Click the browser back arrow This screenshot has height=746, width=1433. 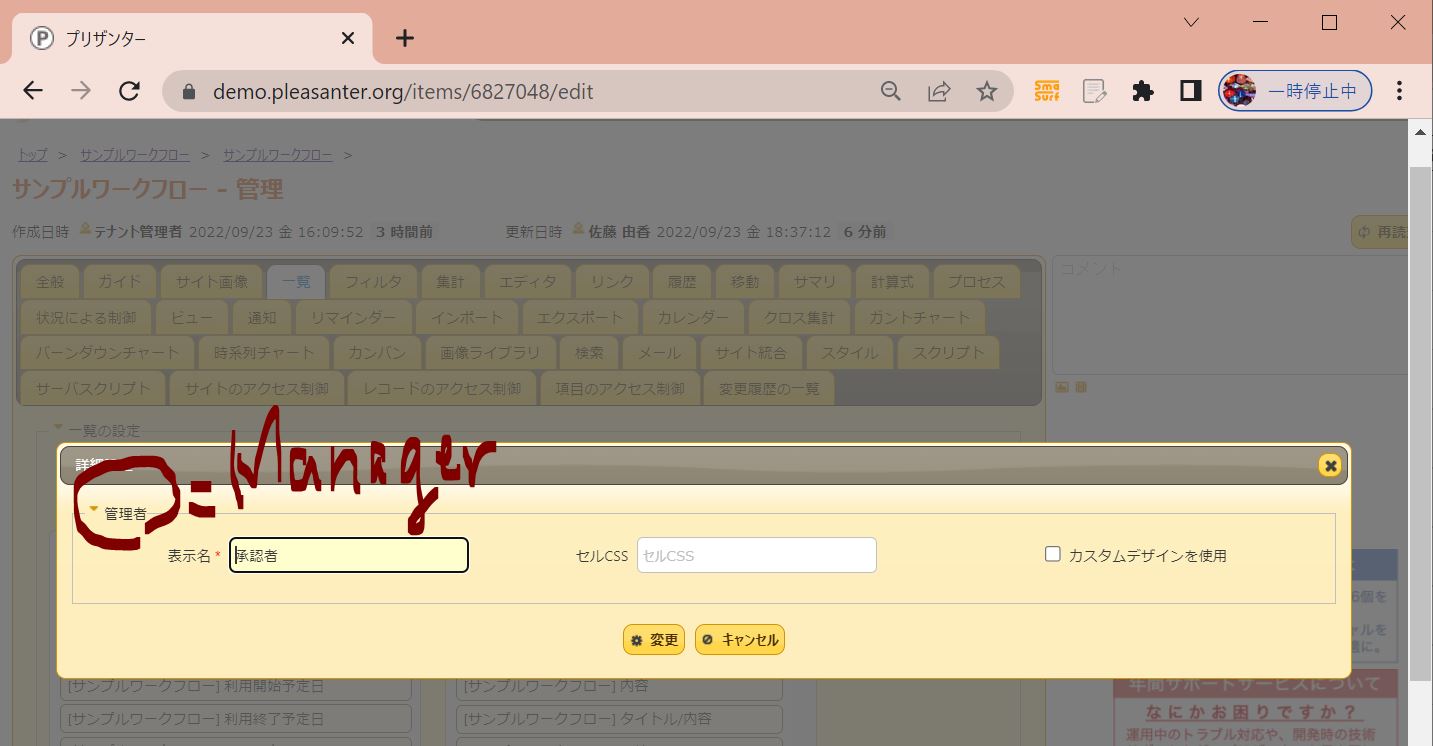tap(33, 92)
